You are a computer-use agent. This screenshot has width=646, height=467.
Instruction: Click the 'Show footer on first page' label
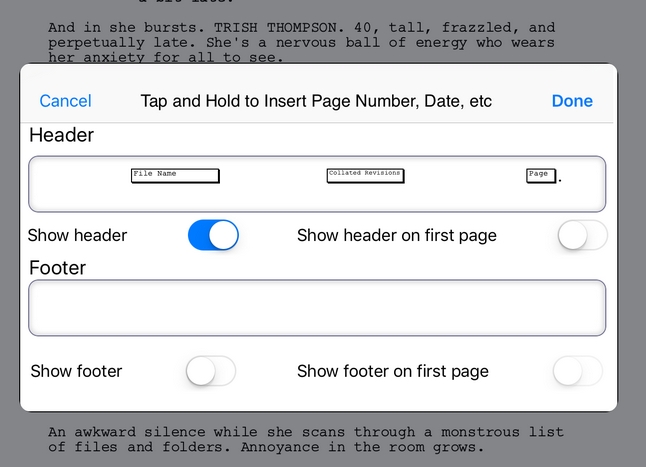click(393, 371)
